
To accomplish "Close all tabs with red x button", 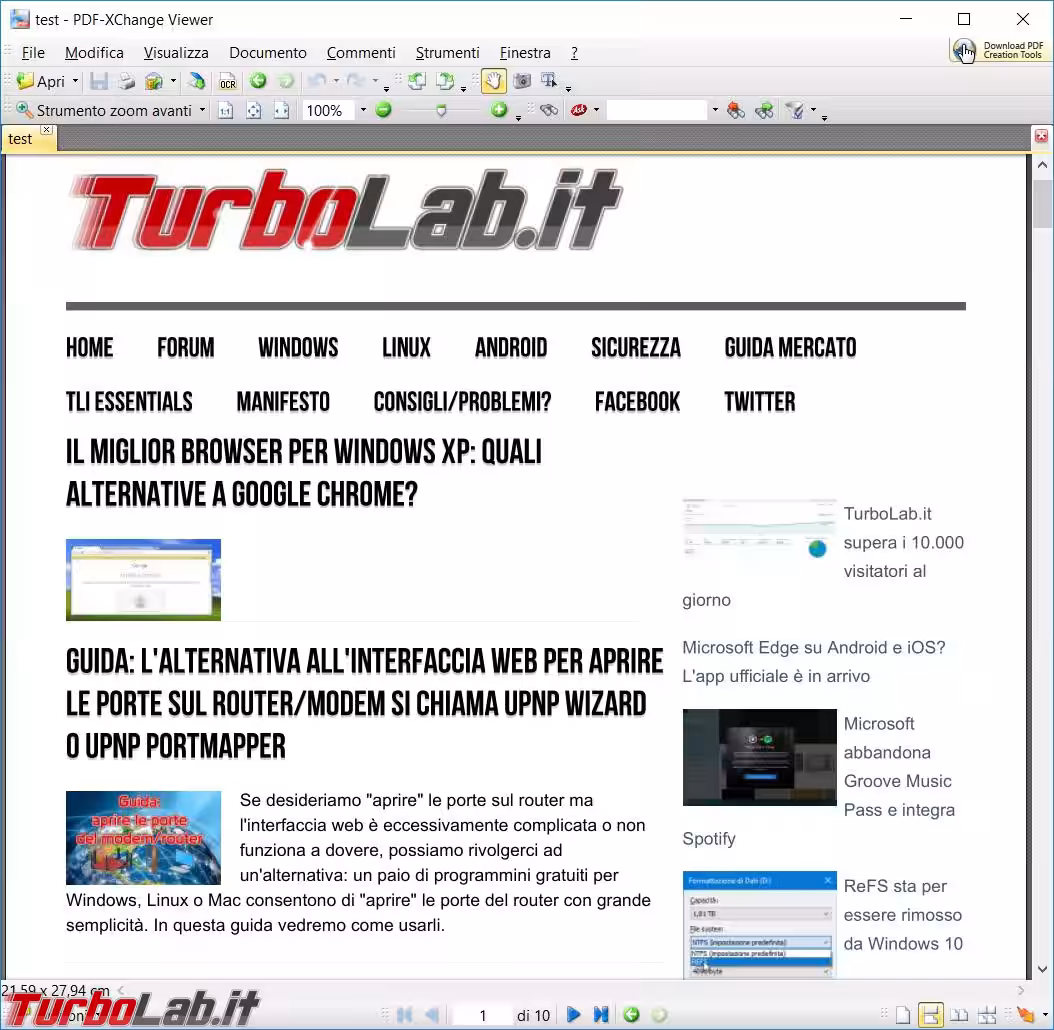I will pos(1041,136).
